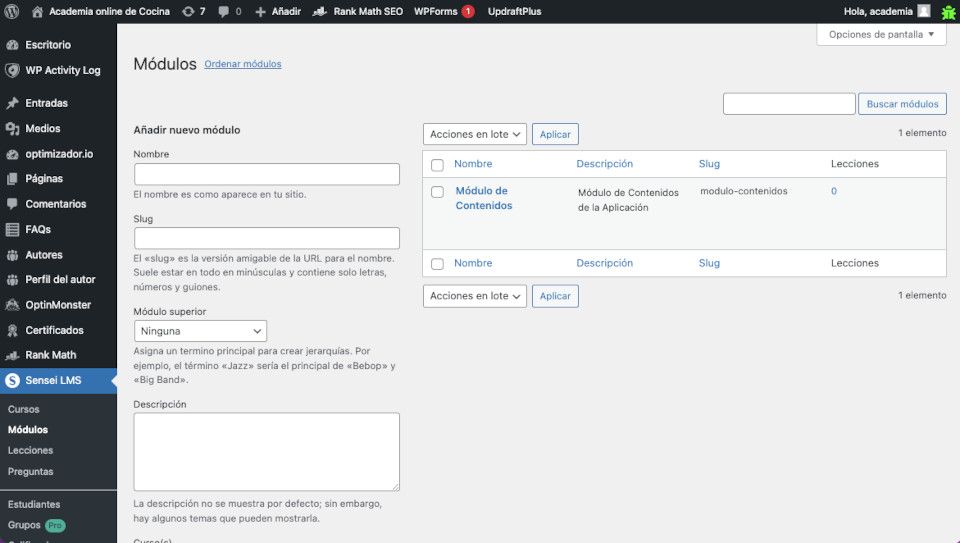
Task: Click the Ordenar módulos link
Action: 243,64
